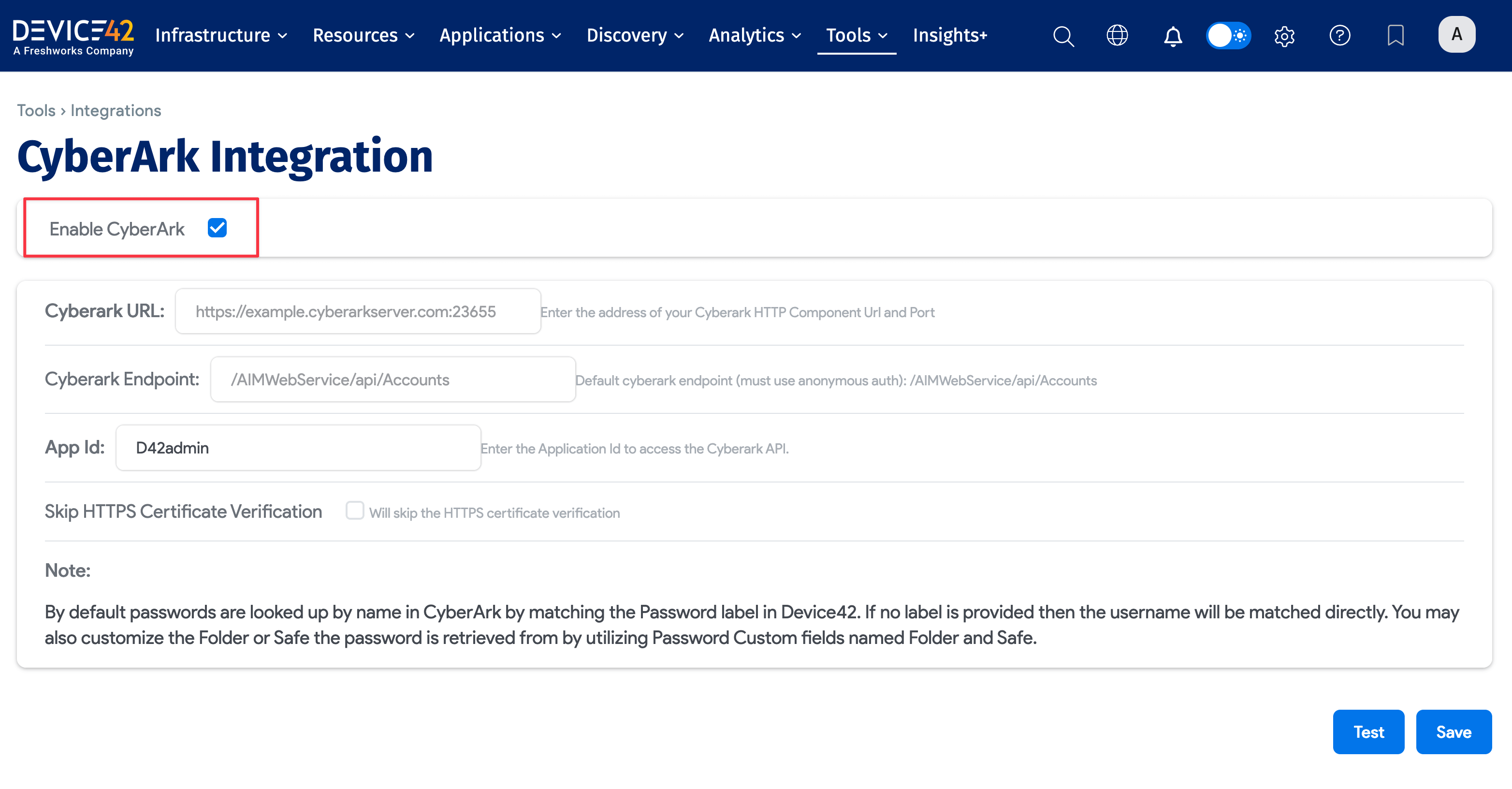Viewport: 1512px width, 789px height.
Task: Click the Test button
Action: (1368, 731)
